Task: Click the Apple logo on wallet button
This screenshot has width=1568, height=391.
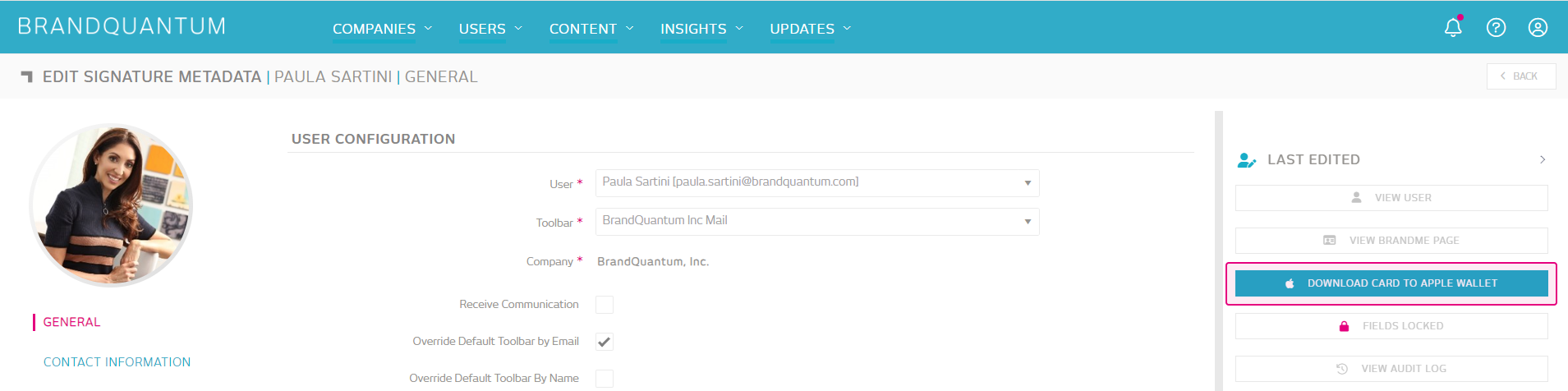Action: point(1290,283)
